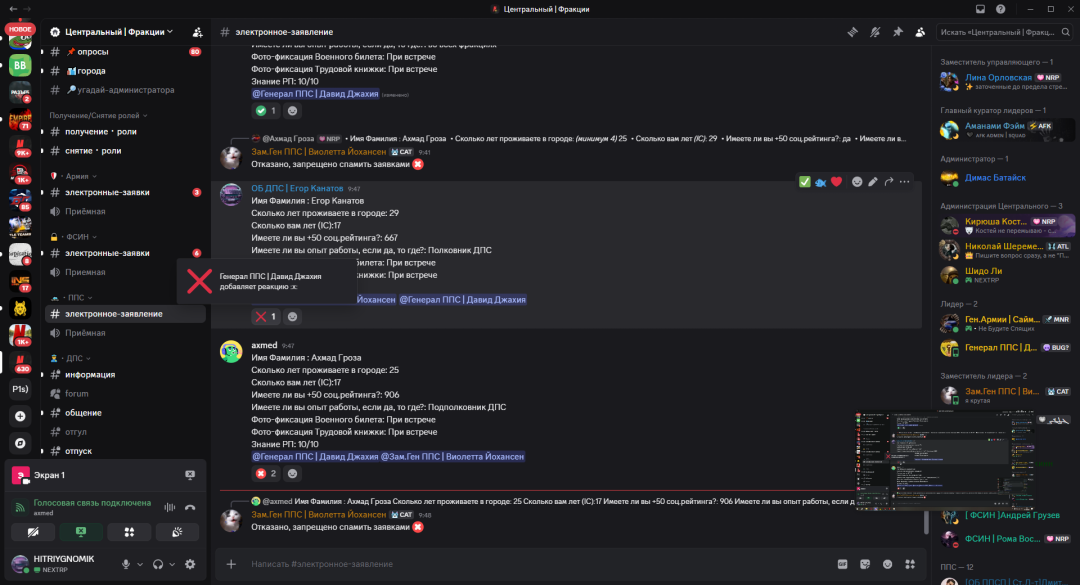Mute microphone in user panel

(126, 564)
